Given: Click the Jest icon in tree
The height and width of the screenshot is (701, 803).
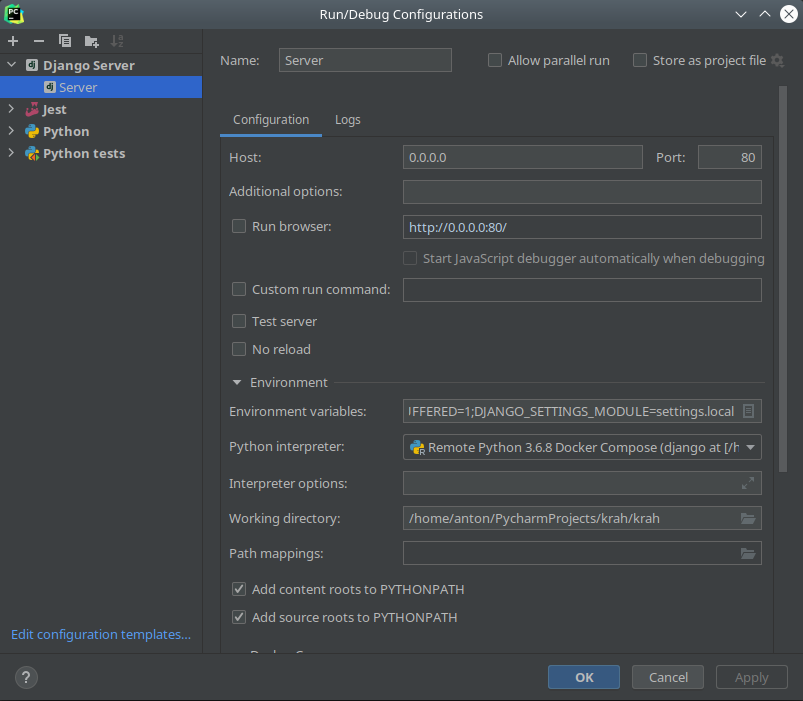Looking at the screenshot, I should coord(32,109).
